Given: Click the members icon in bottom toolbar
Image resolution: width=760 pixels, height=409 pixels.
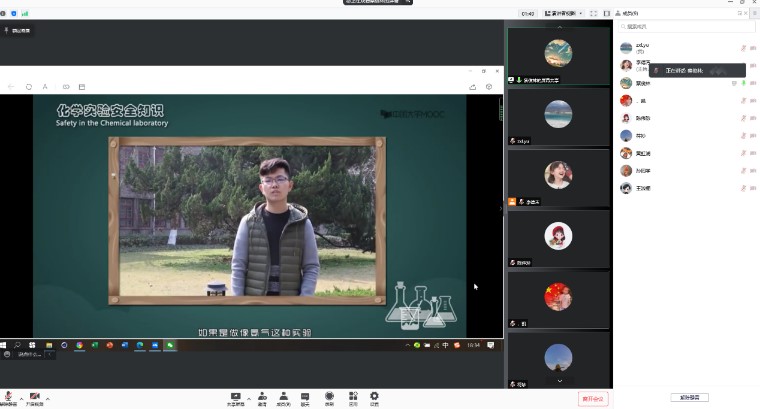Looking at the screenshot, I should pyautogui.click(x=284, y=399).
